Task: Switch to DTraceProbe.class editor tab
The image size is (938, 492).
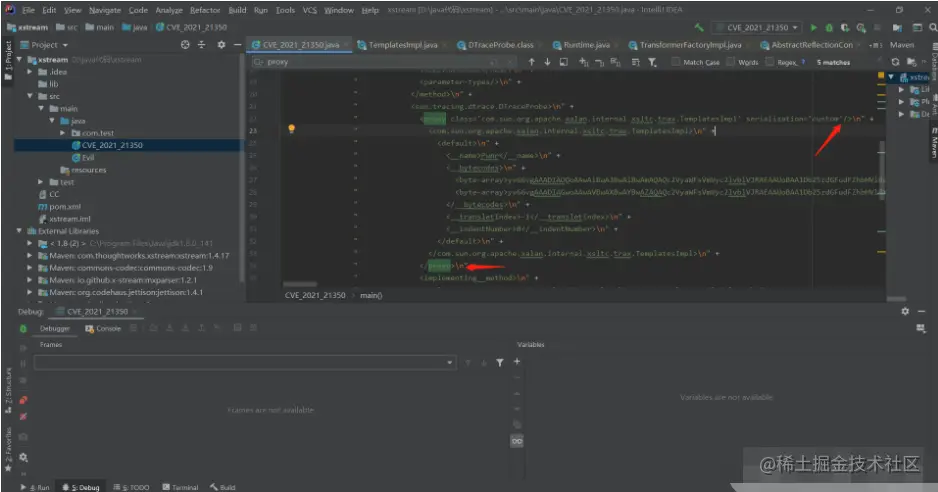Action: (x=499, y=45)
